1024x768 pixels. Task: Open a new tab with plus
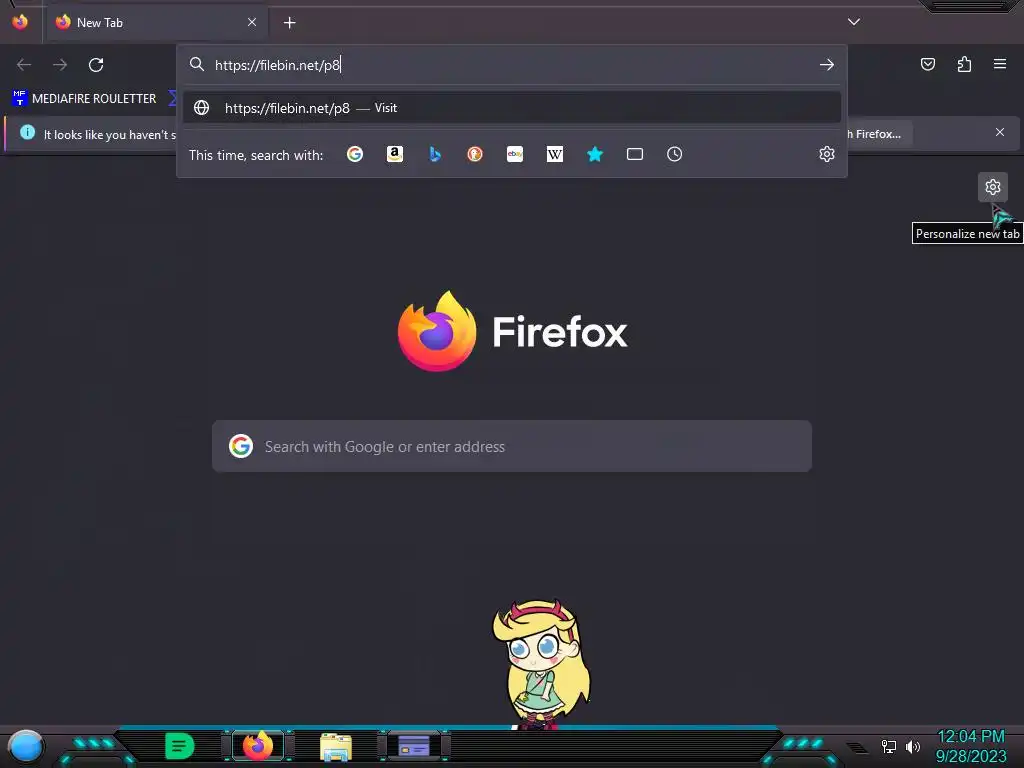tap(289, 23)
